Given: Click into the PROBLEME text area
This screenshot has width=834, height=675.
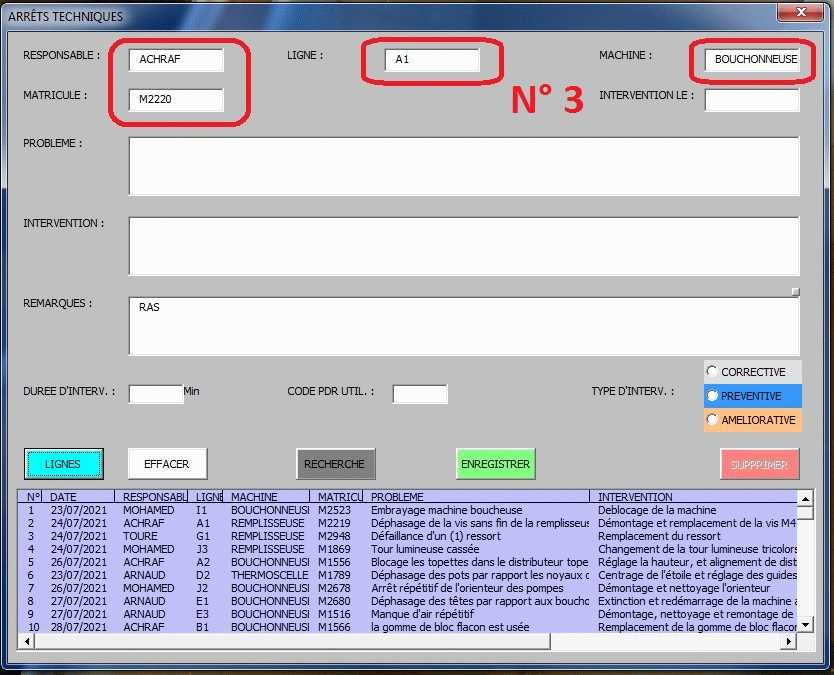Looking at the screenshot, I should tap(463, 165).
